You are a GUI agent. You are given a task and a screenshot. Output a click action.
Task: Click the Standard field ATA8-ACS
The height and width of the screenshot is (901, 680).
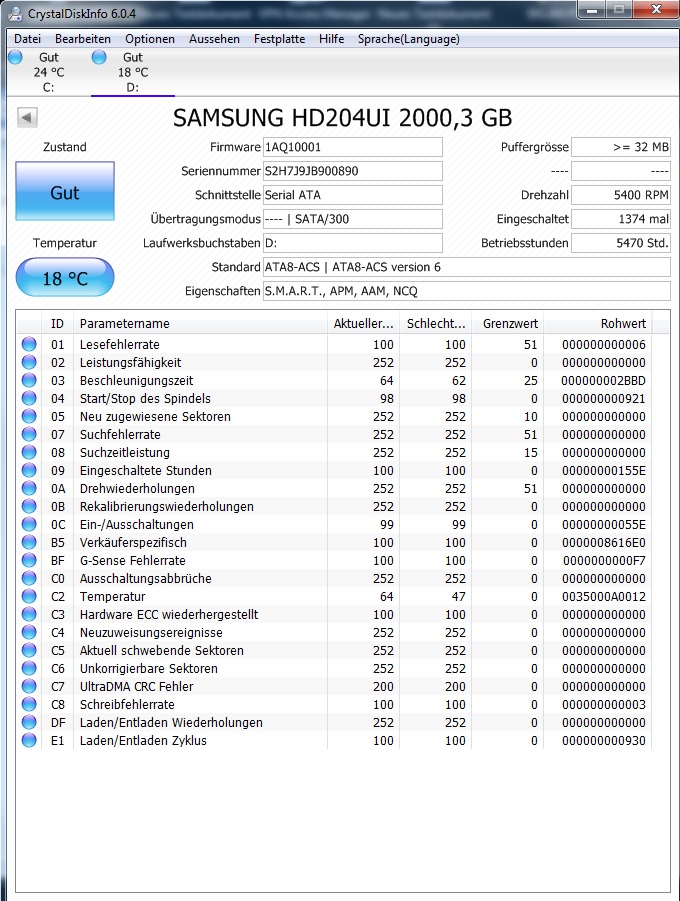[x=467, y=267]
